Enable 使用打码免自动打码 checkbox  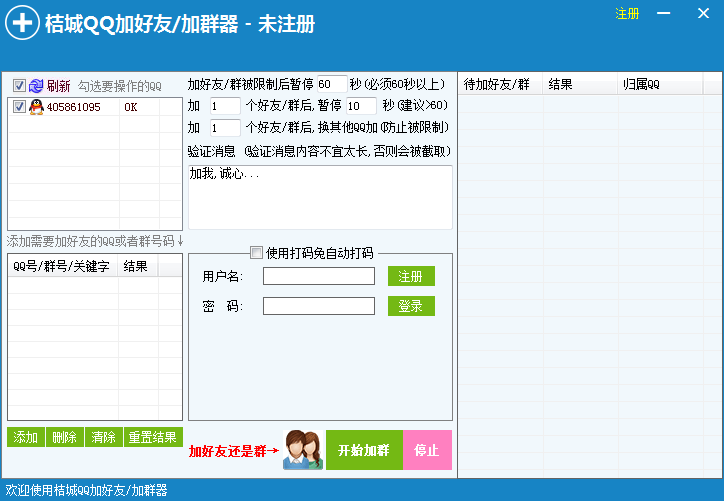(x=256, y=253)
